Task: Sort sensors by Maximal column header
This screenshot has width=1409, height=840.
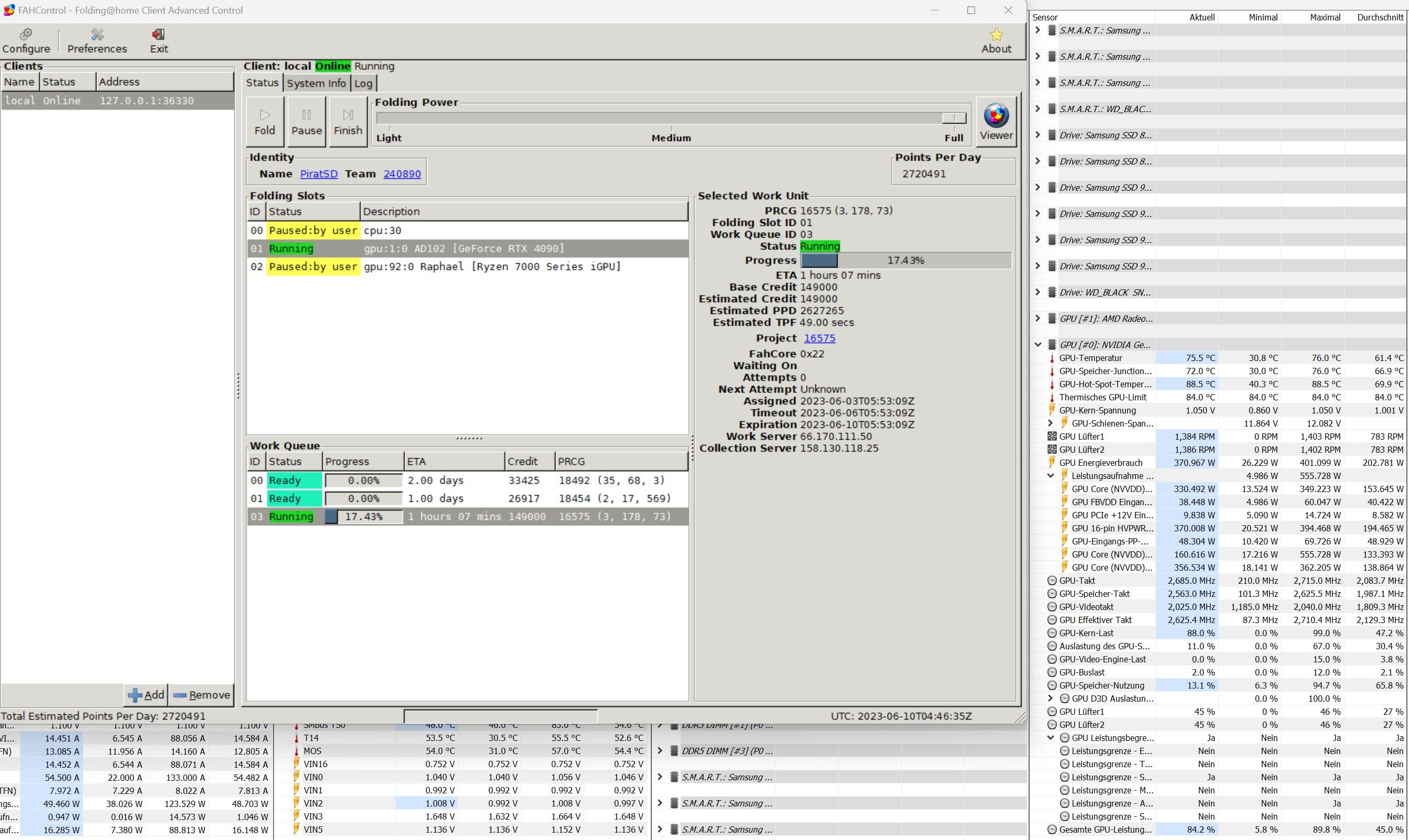Action: coord(1325,17)
